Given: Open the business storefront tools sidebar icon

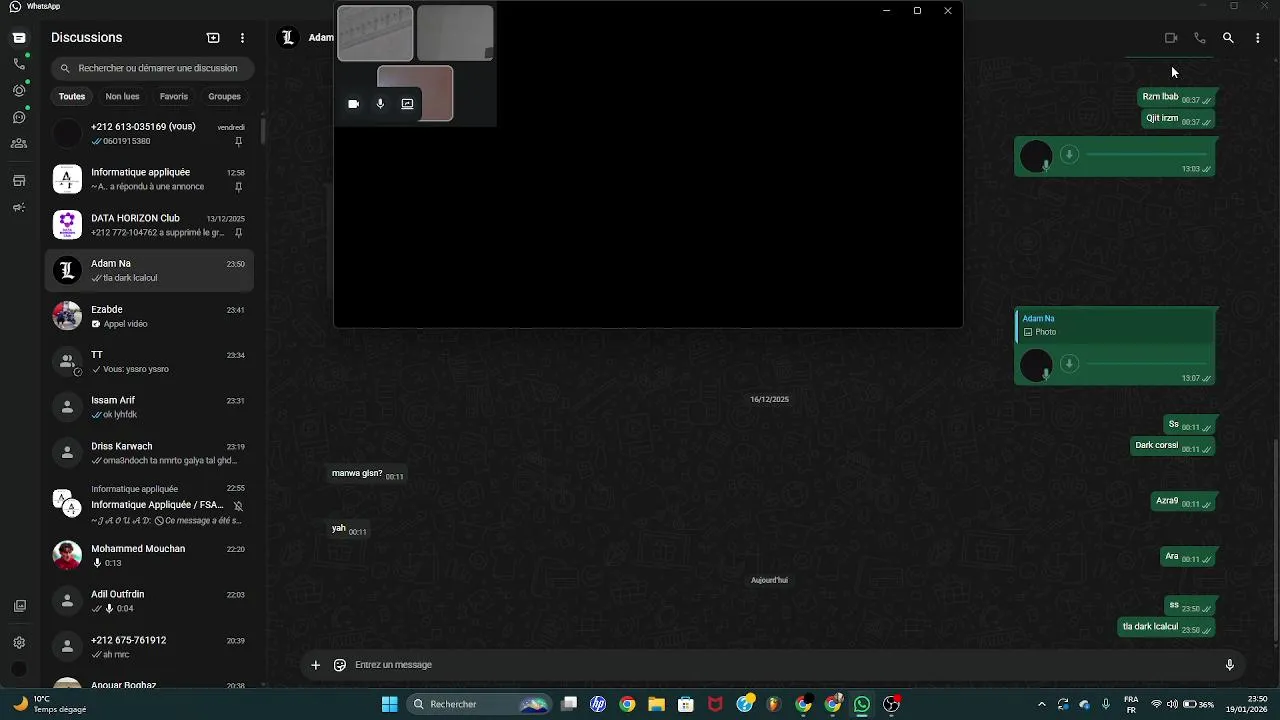Looking at the screenshot, I should (x=19, y=181).
